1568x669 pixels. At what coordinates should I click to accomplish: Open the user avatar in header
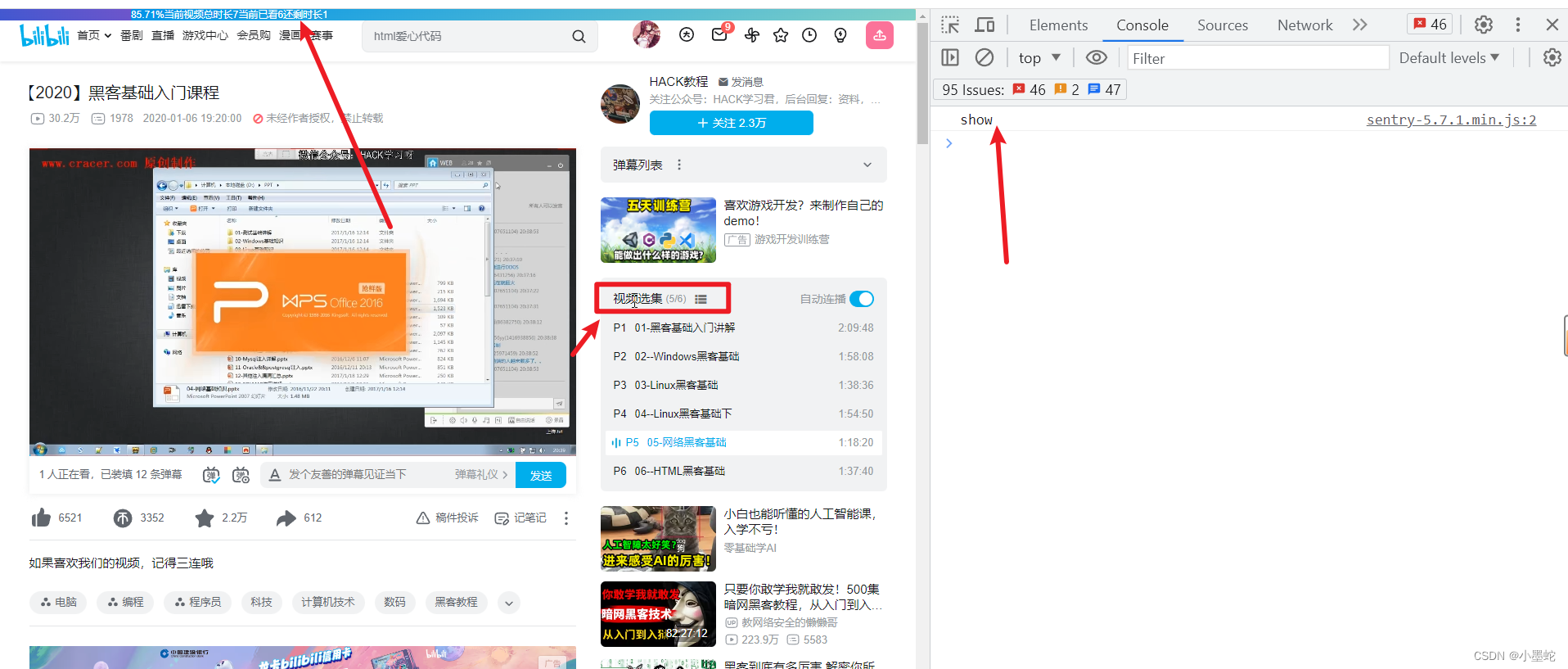click(x=647, y=34)
